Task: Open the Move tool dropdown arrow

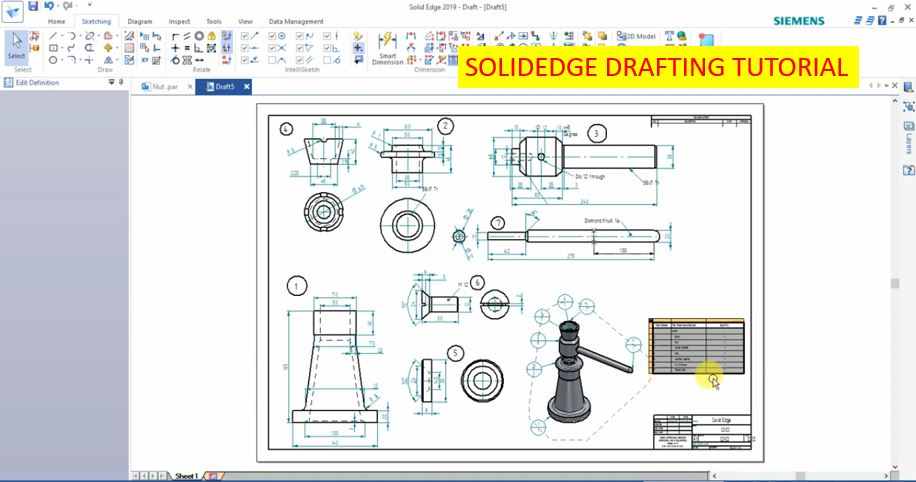Action: [117, 48]
